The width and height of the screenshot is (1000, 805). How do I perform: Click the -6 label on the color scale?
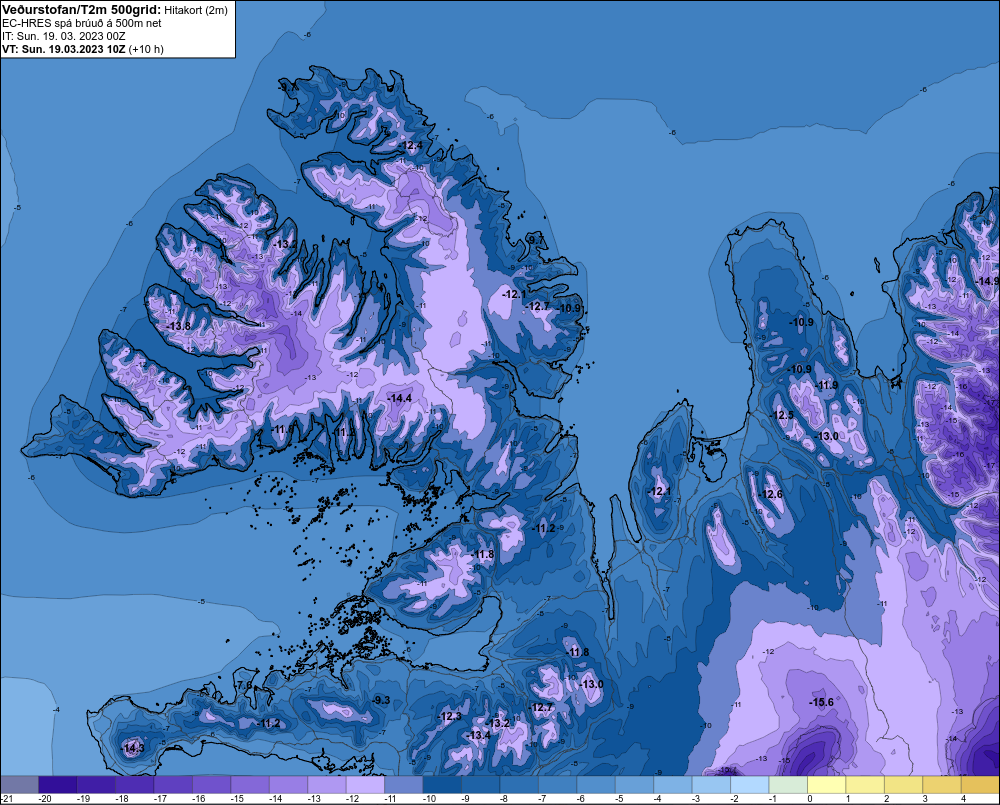point(580,799)
